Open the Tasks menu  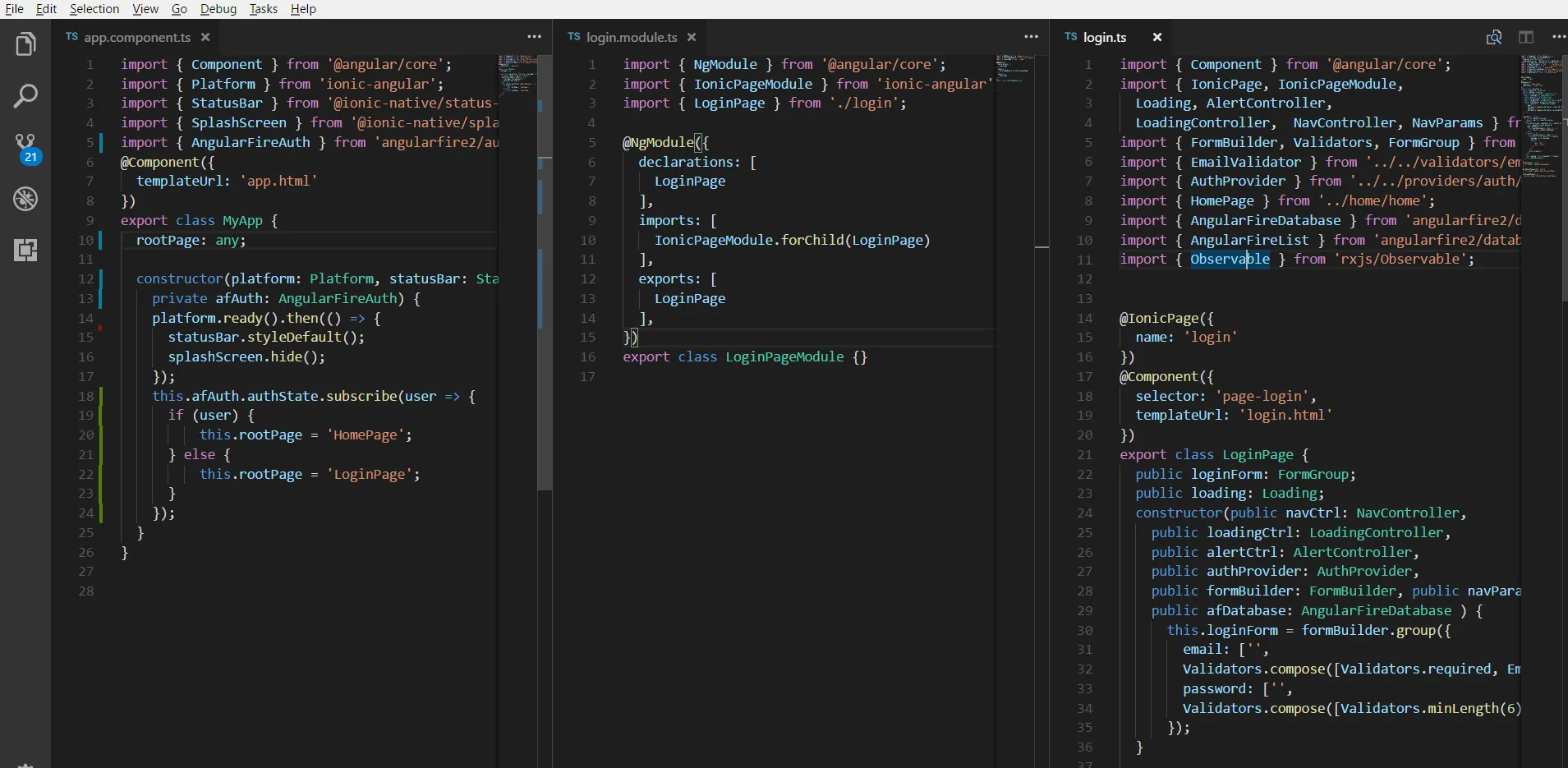click(x=264, y=9)
